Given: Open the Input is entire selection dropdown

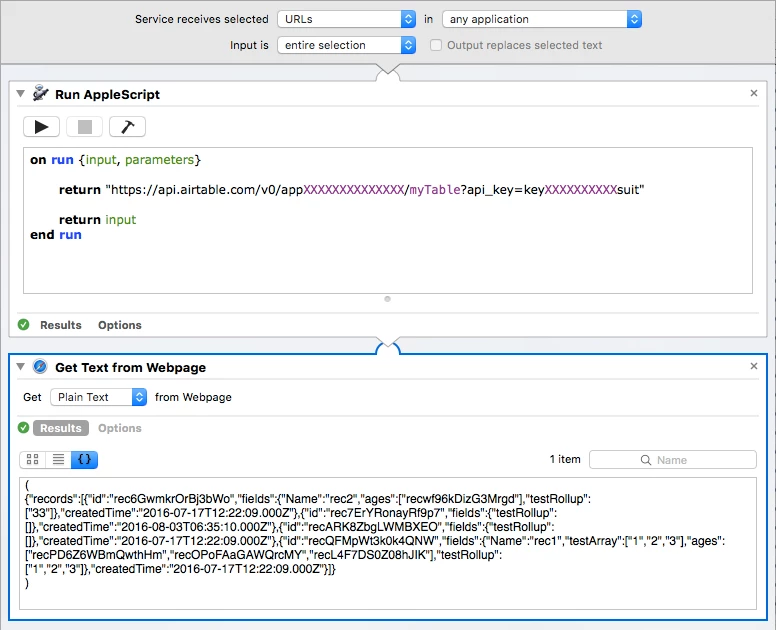Looking at the screenshot, I should (346, 45).
